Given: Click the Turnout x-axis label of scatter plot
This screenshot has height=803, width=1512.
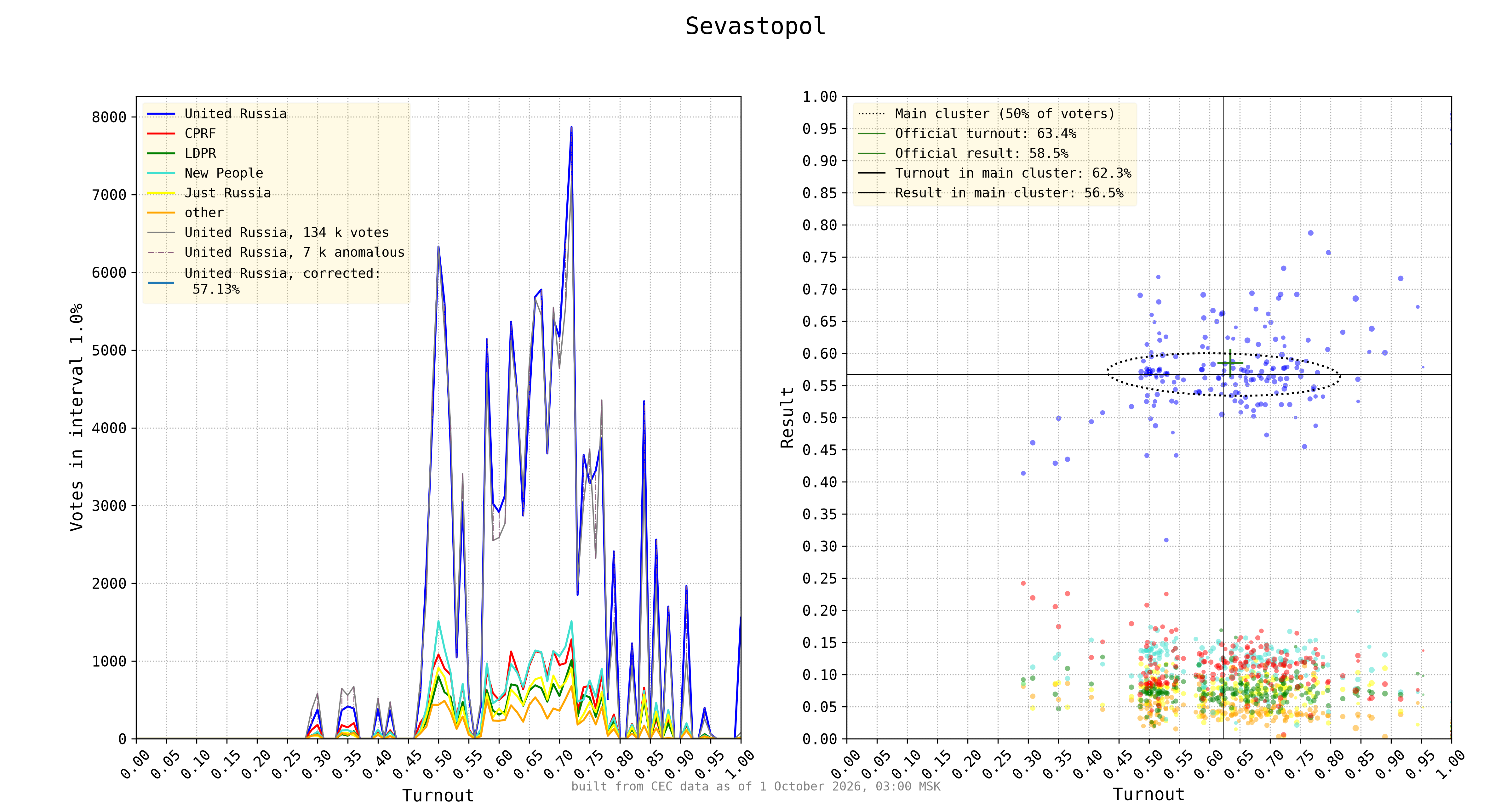Looking at the screenshot, I should point(1149,794).
